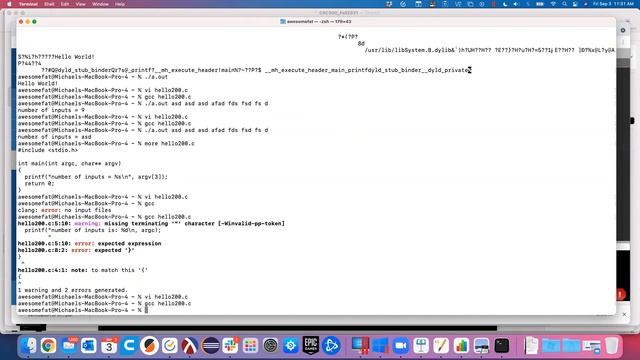Screen dimensions: 640x360
Task: Click the 'note: to match this' line
Action: 82,270
